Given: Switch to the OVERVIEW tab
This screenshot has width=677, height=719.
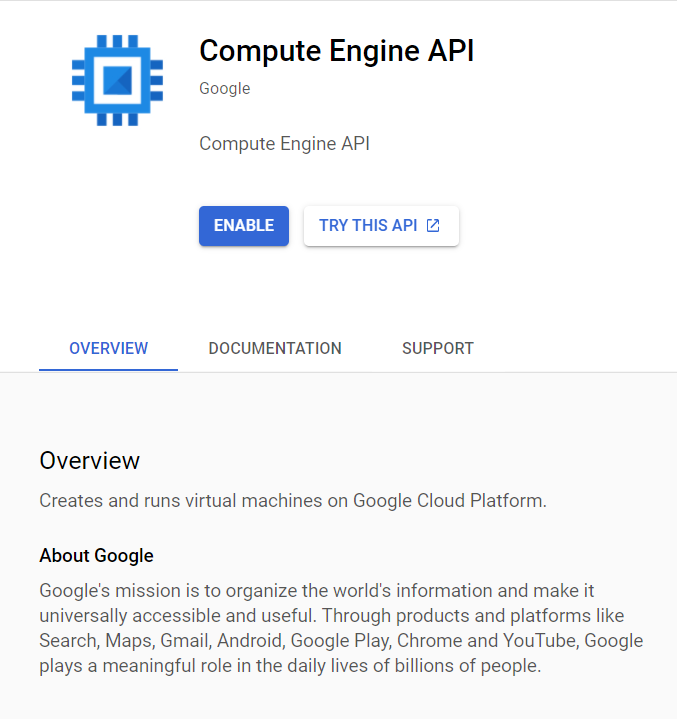Looking at the screenshot, I should [109, 348].
